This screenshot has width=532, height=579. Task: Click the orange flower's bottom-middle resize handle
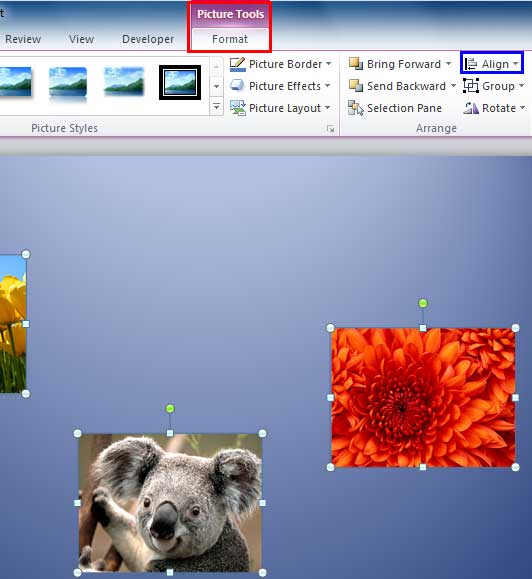click(423, 467)
